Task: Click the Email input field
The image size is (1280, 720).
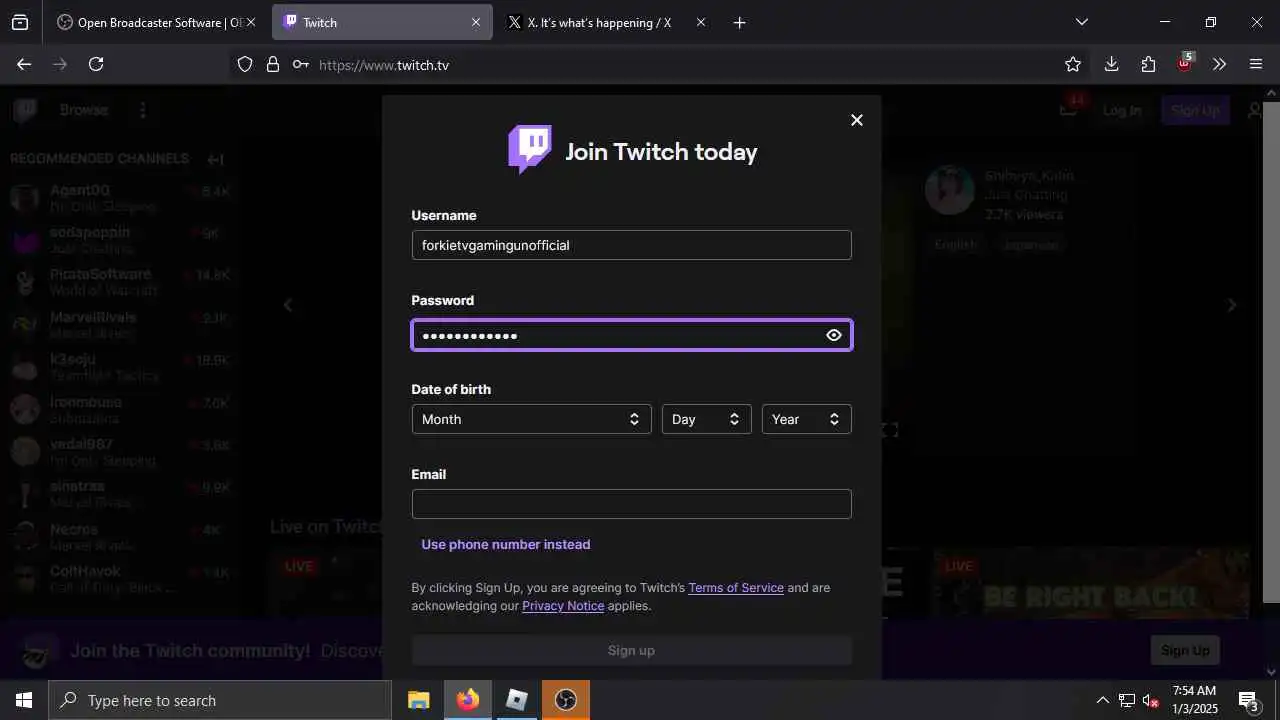Action: click(x=631, y=504)
